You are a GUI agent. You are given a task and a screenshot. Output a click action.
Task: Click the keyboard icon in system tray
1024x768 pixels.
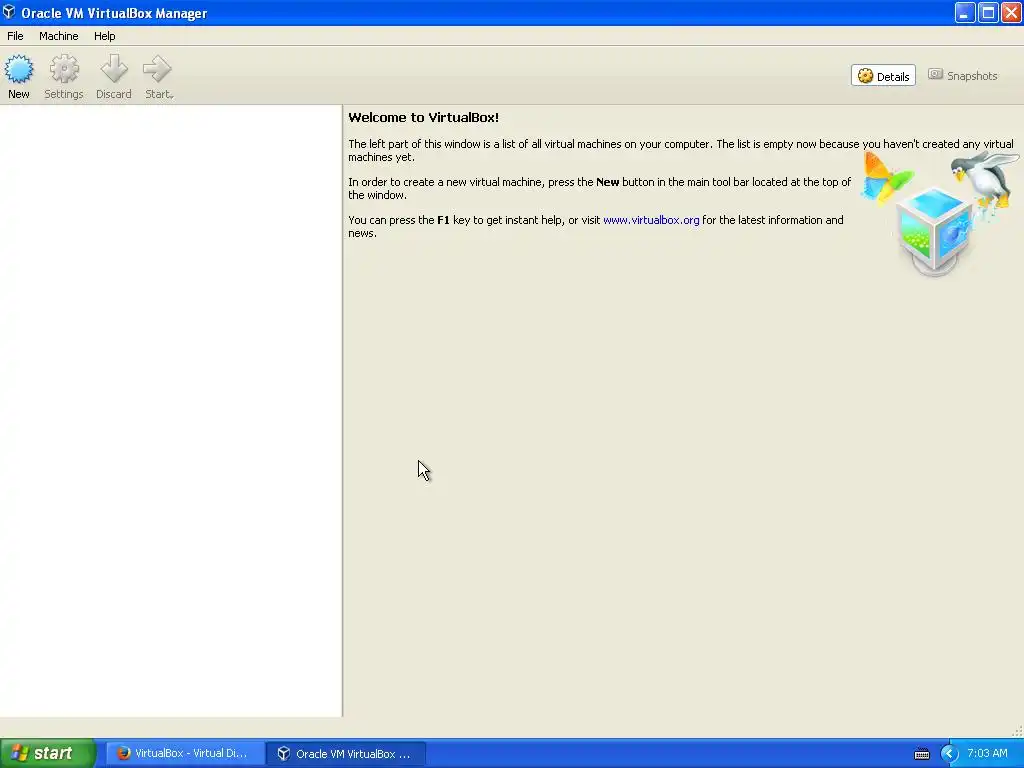coord(921,754)
